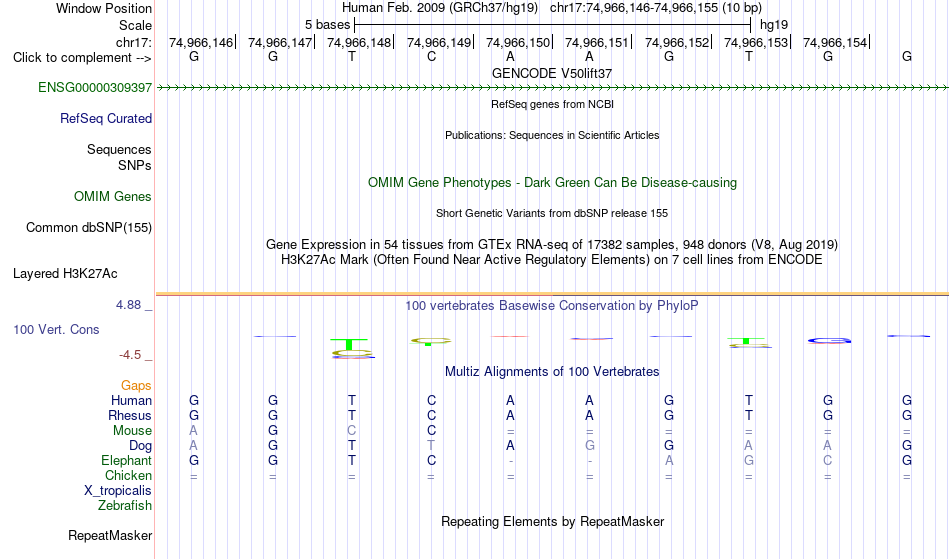
Task: Click the ENSG00000309397 gene label
Action: [x=95, y=88]
